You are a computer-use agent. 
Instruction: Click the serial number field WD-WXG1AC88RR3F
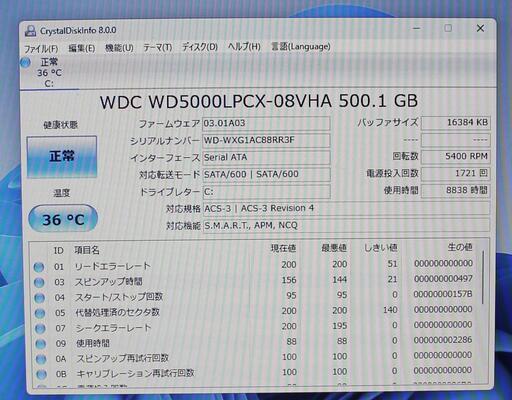tap(266, 140)
